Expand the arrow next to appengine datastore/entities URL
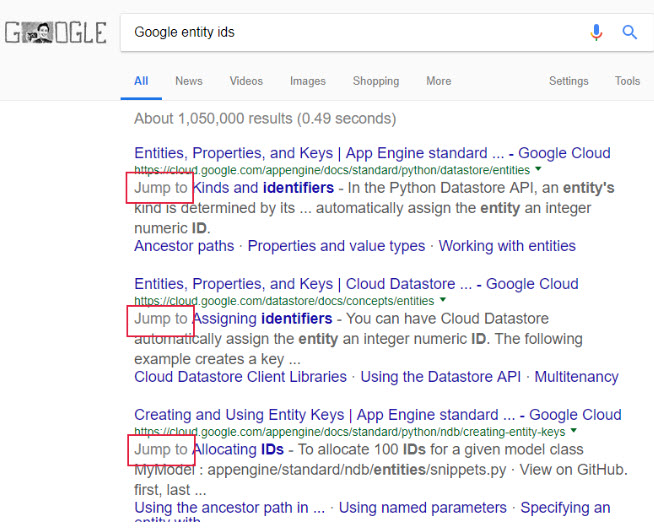 point(538,169)
